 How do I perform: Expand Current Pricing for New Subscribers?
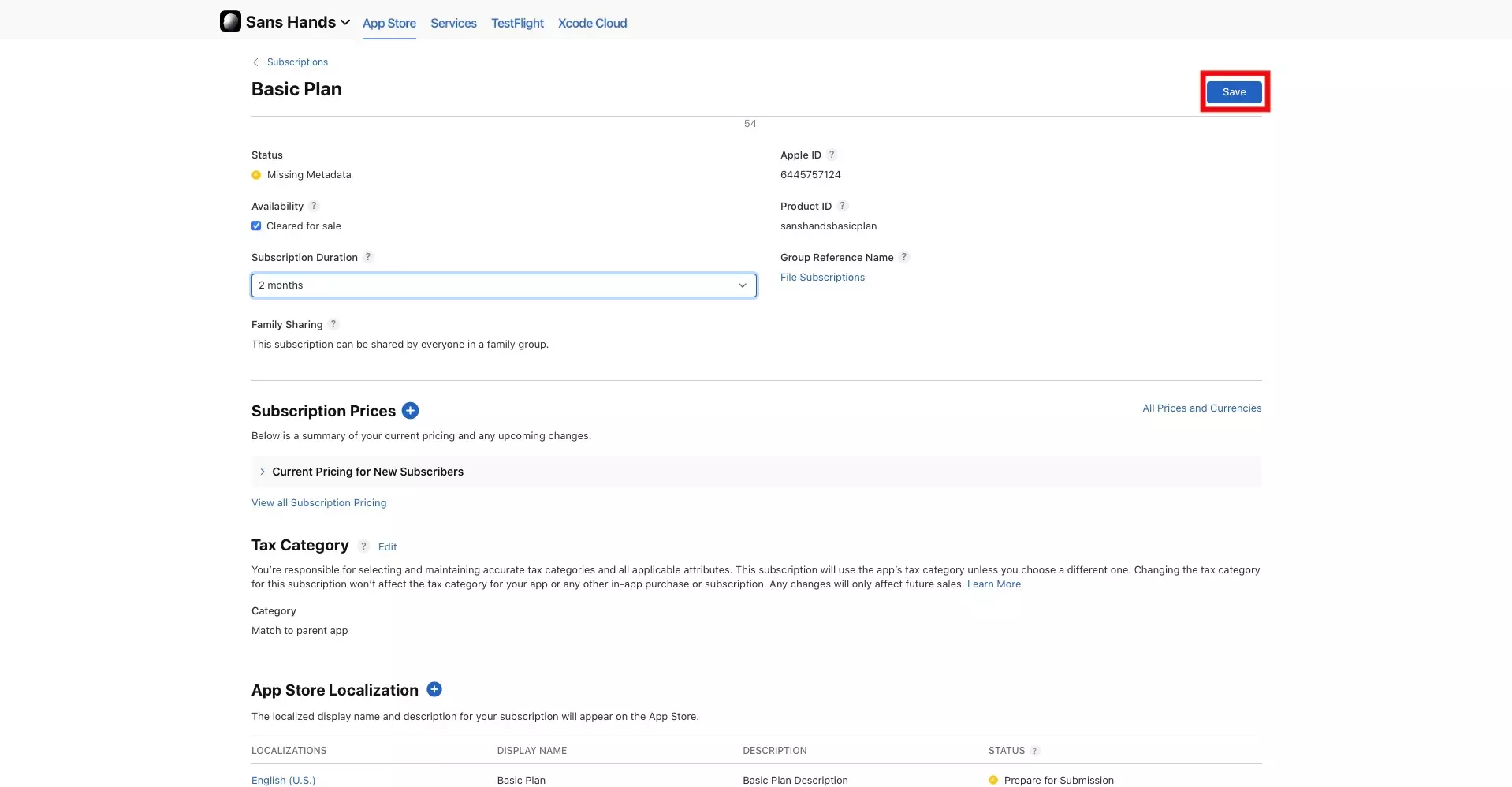coord(756,472)
